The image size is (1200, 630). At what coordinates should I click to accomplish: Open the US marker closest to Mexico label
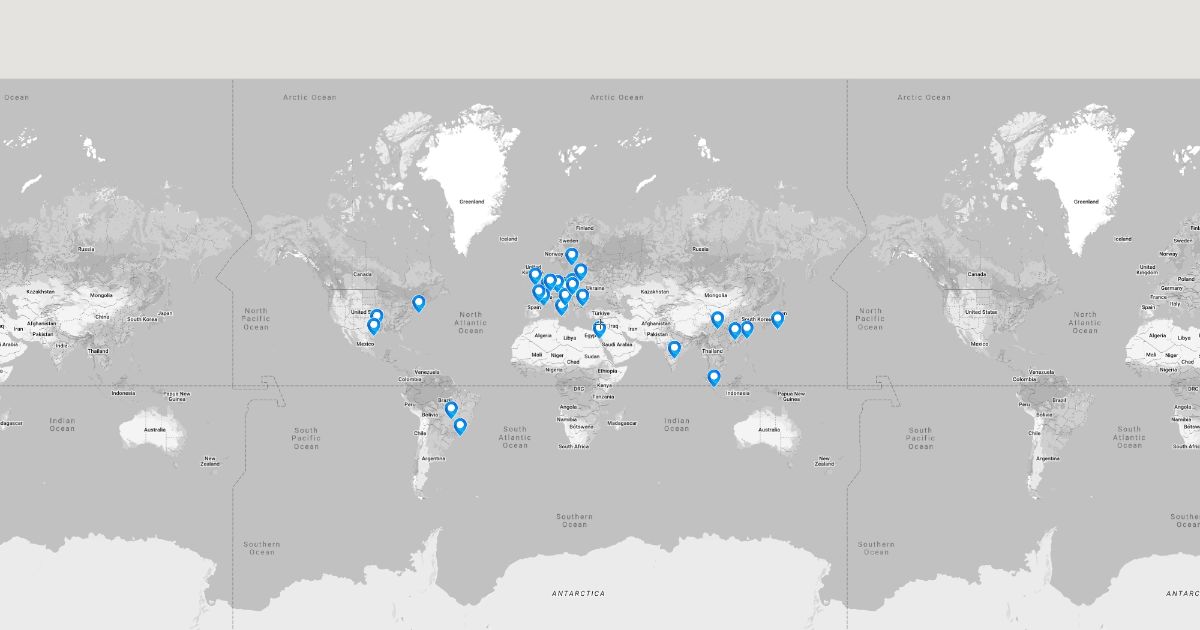click(x=373, y=326)
